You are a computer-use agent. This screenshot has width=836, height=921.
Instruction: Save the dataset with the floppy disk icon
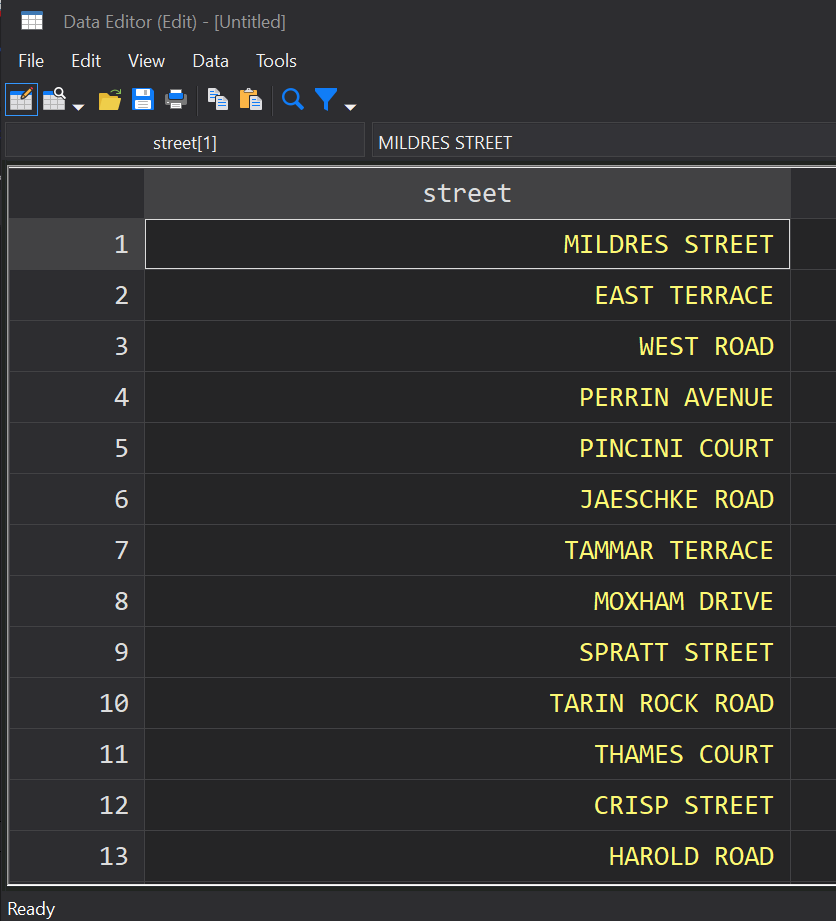pyautogui.click(x=143, y=100)
